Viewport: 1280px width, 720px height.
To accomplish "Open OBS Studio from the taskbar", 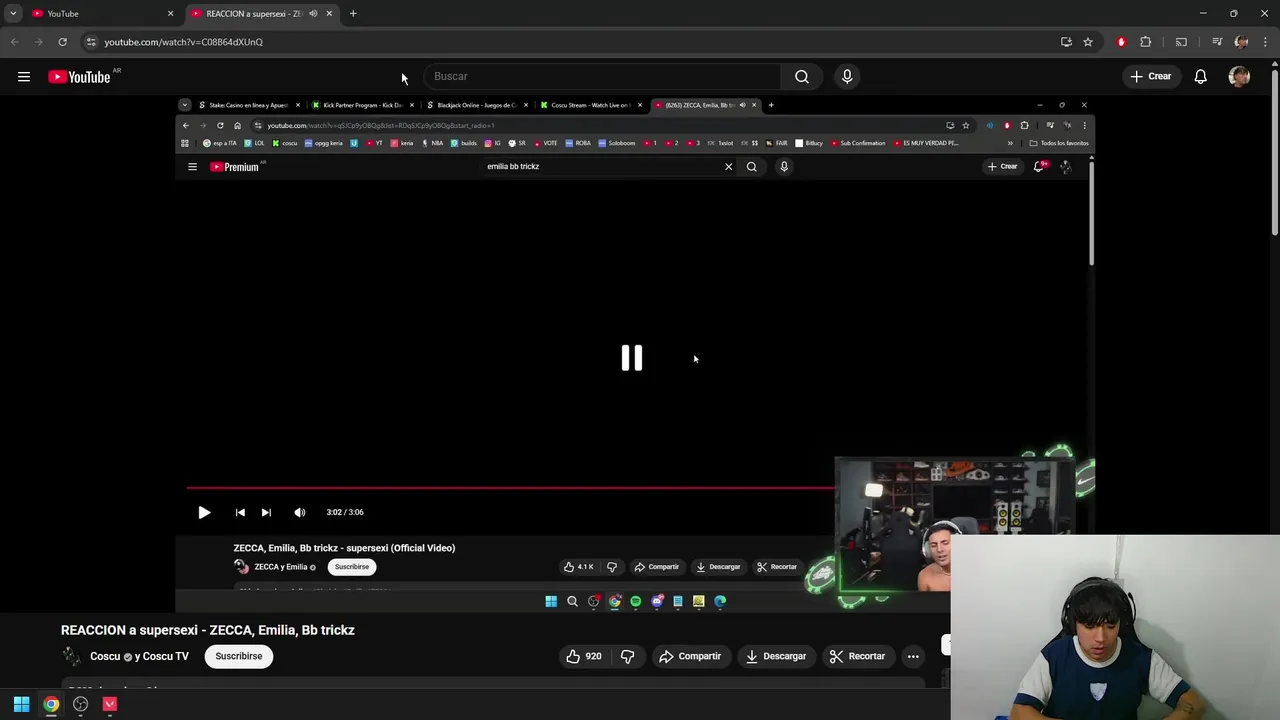I will point(81,704).
